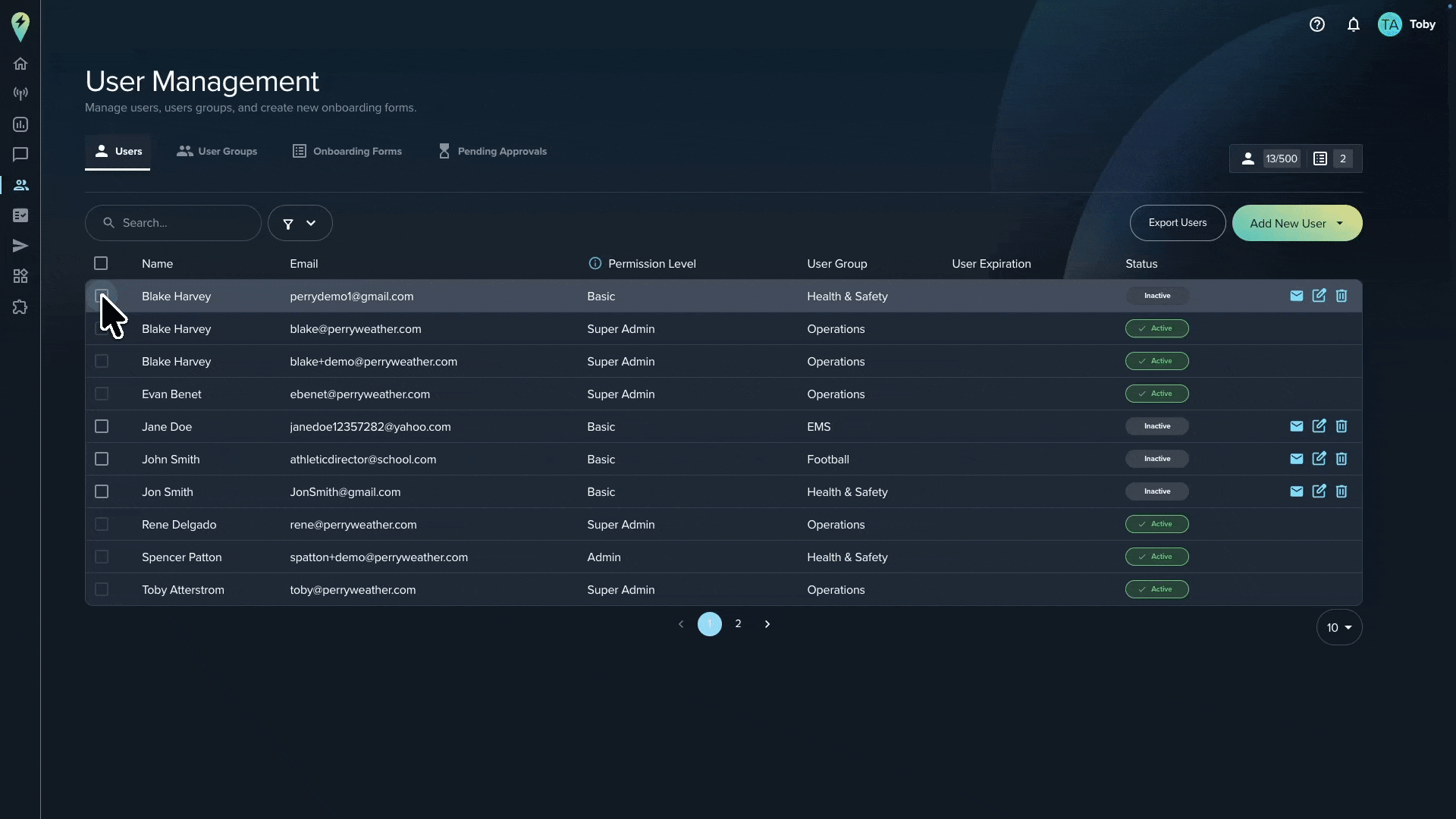
Task: Click the lightning pin logo
Action: (x=20, y=27)
